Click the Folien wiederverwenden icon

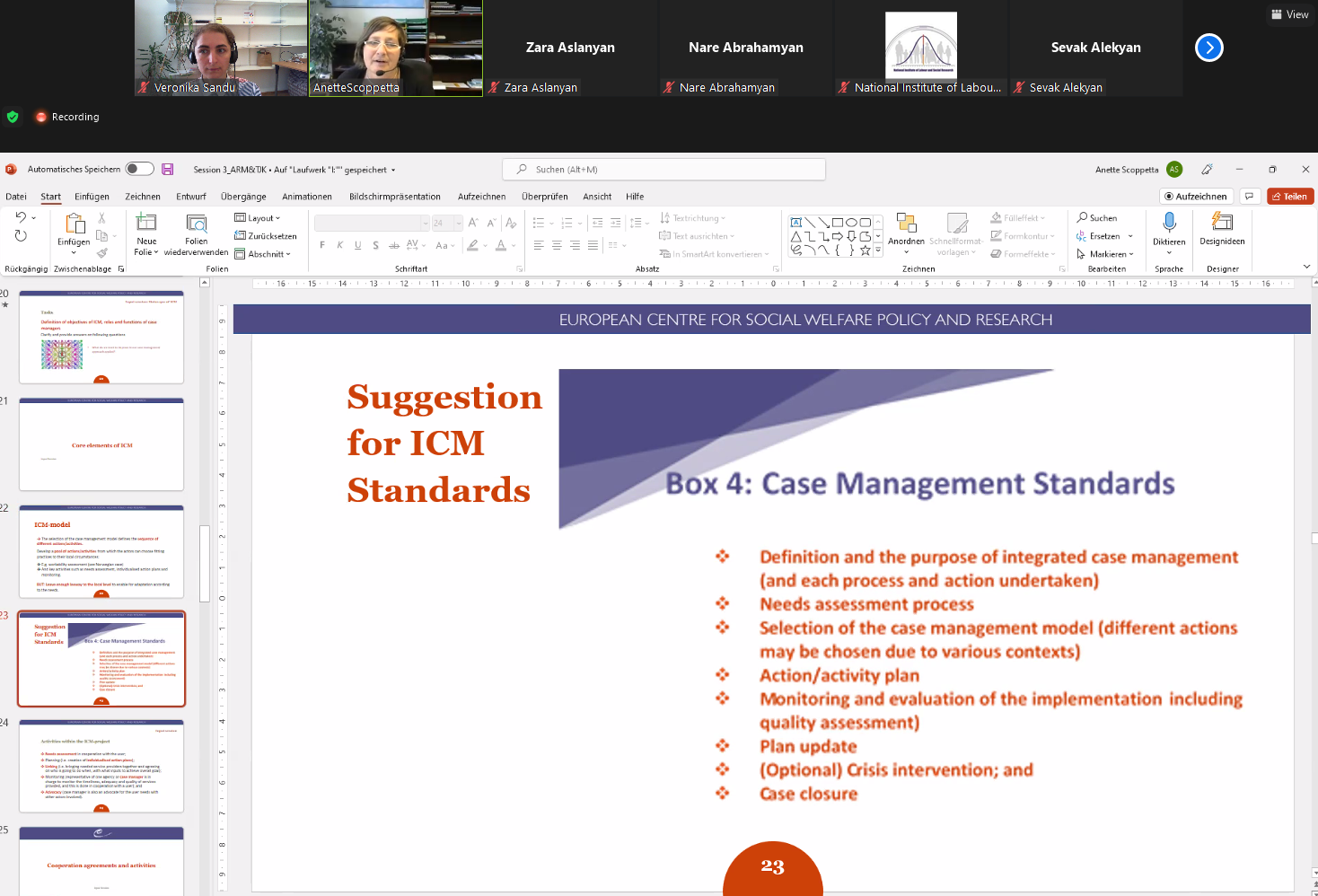point(196,223)
